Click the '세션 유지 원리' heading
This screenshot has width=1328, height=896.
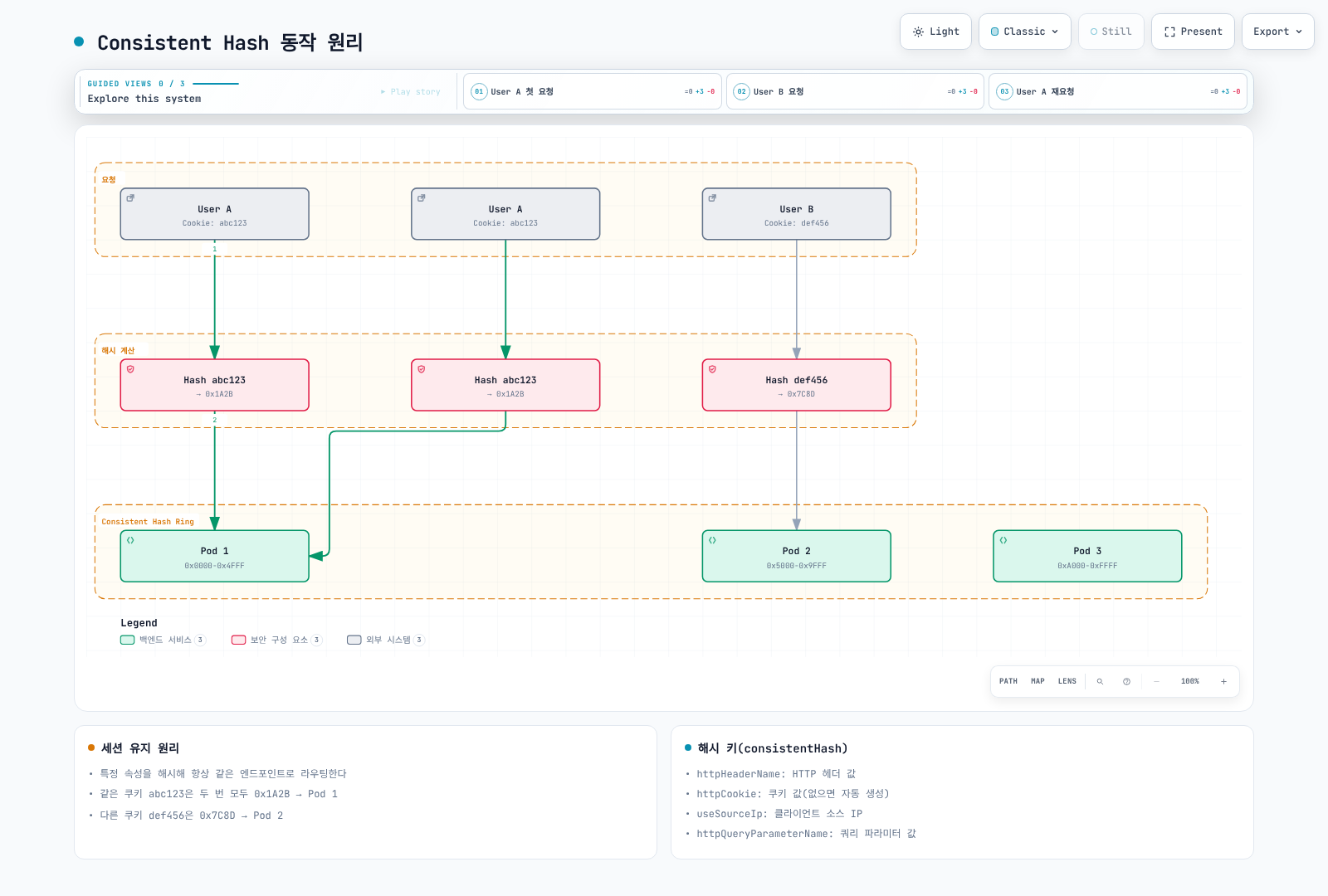click(140, 748)
